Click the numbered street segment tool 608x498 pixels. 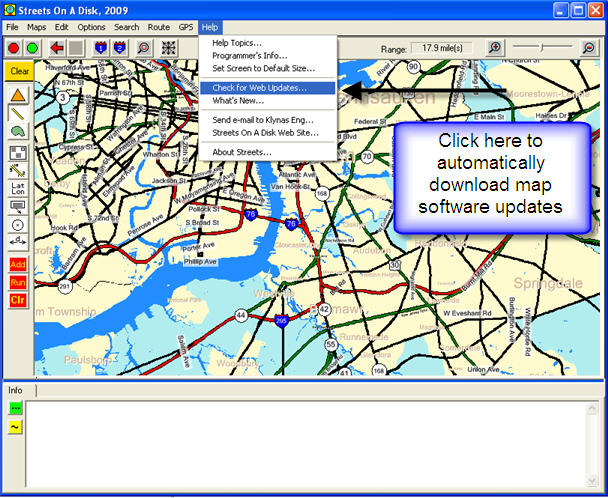18,171
